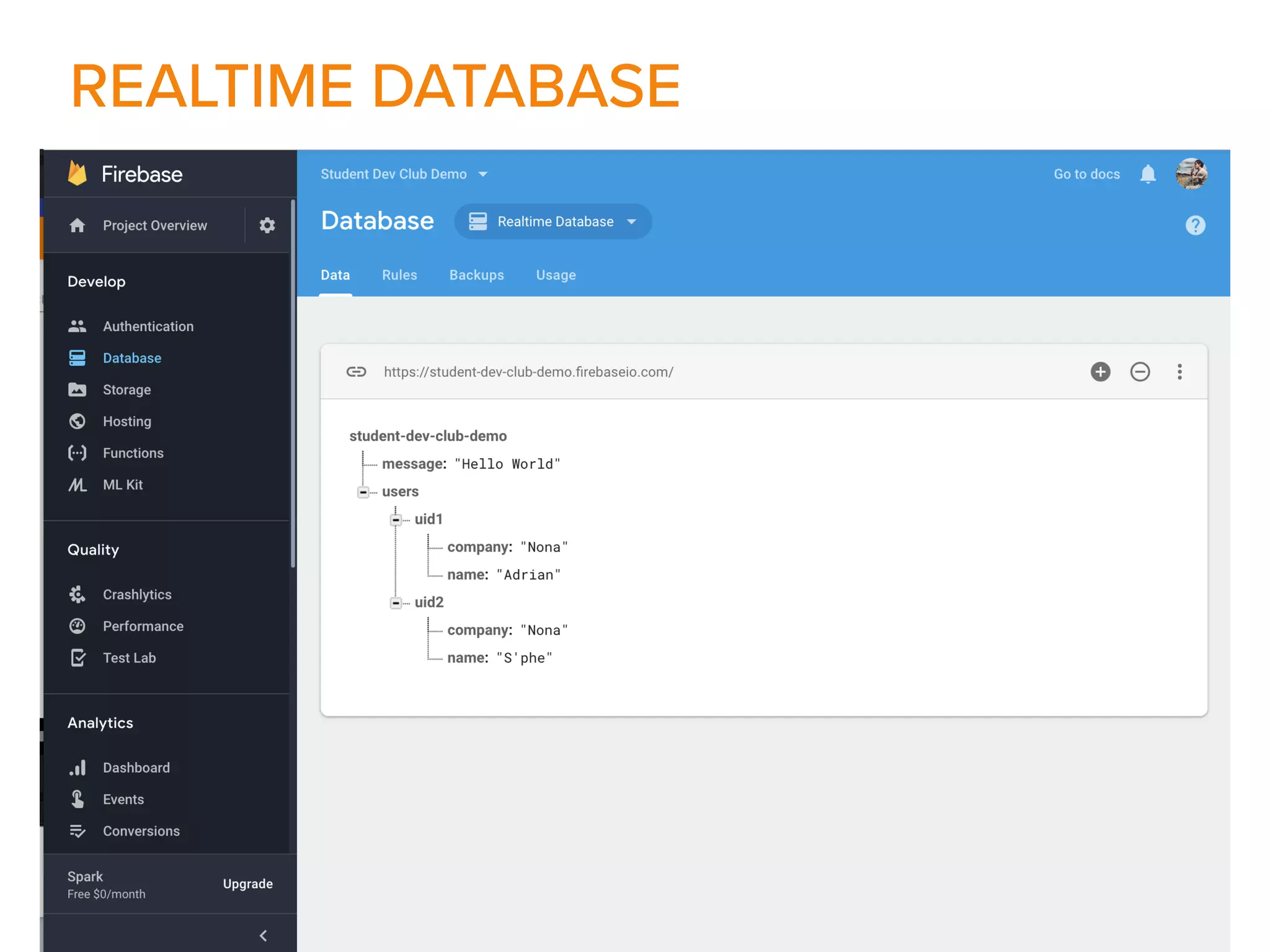Screen dimensions: 1270x952
Task: Click the Dashboard bar chart icon
Action: (78, 767)
